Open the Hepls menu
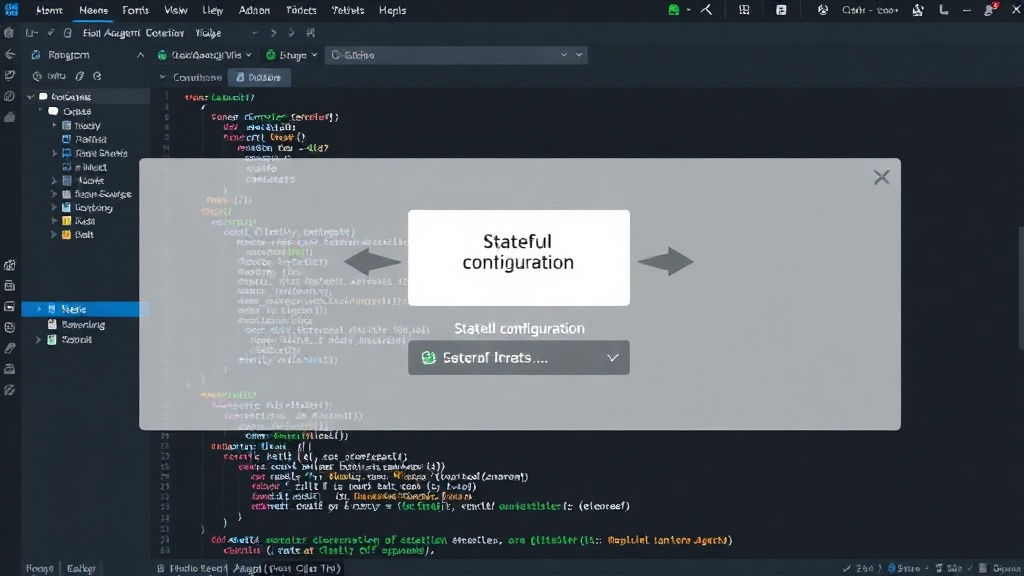1024x576 pixels. [392, 10]
